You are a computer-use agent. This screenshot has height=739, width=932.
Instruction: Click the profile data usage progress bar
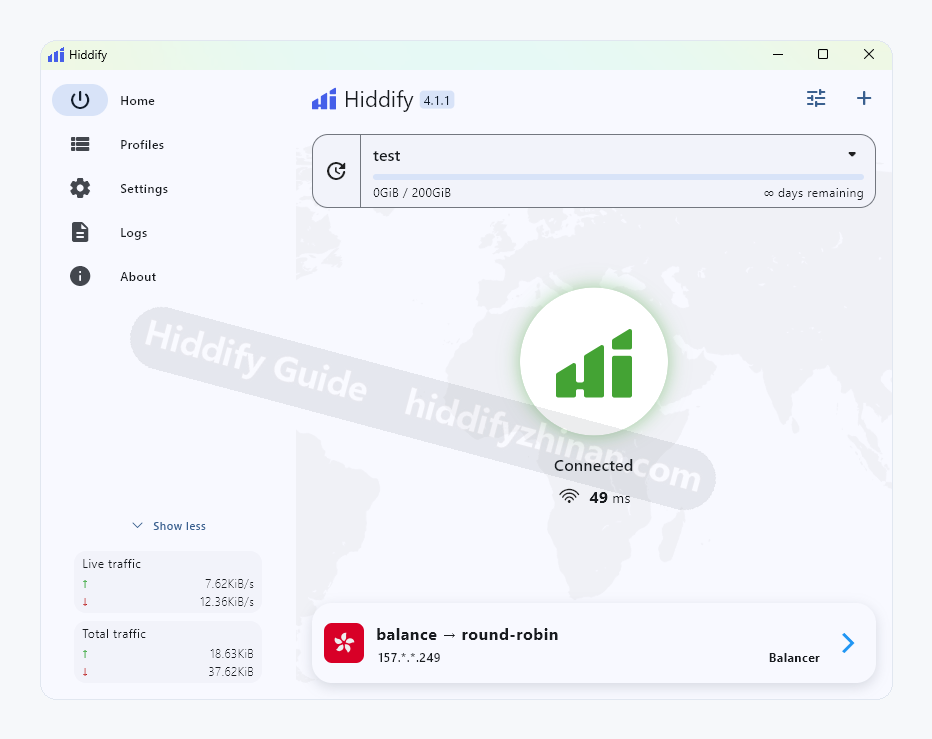pyautogui.click(x=618, y=177)
